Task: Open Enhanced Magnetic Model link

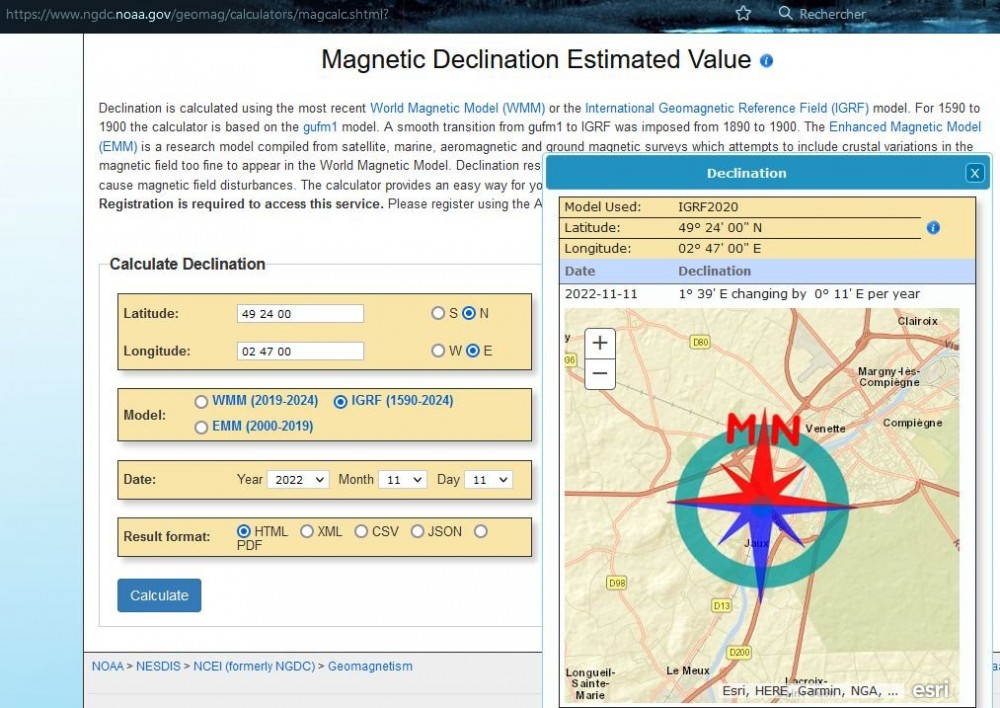Action: click(x=905, y=127)
